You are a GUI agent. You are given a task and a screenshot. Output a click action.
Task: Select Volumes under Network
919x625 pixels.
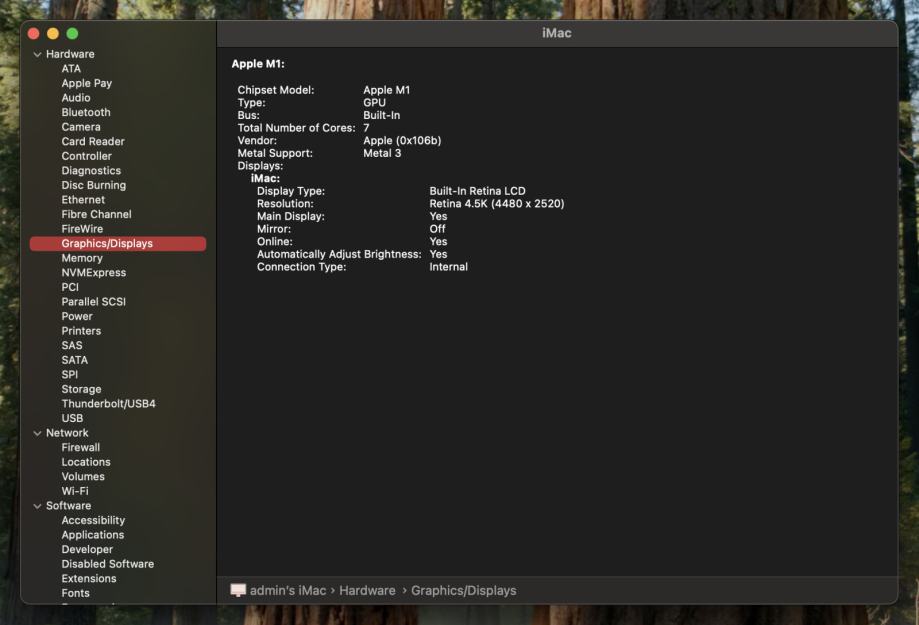83,477
